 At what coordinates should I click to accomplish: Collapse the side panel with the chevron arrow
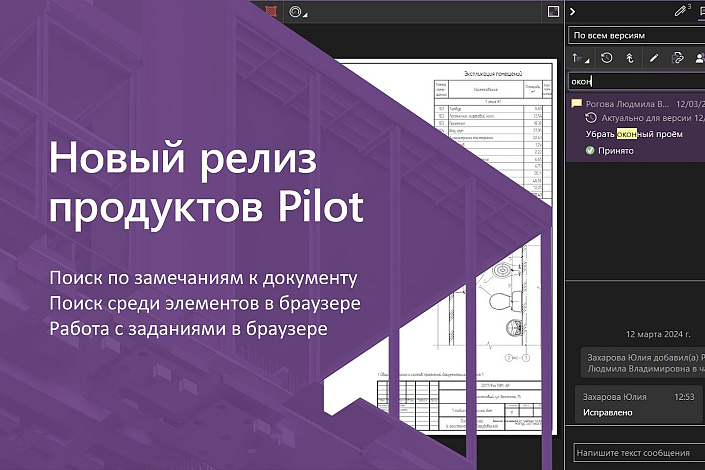point(572,11)
